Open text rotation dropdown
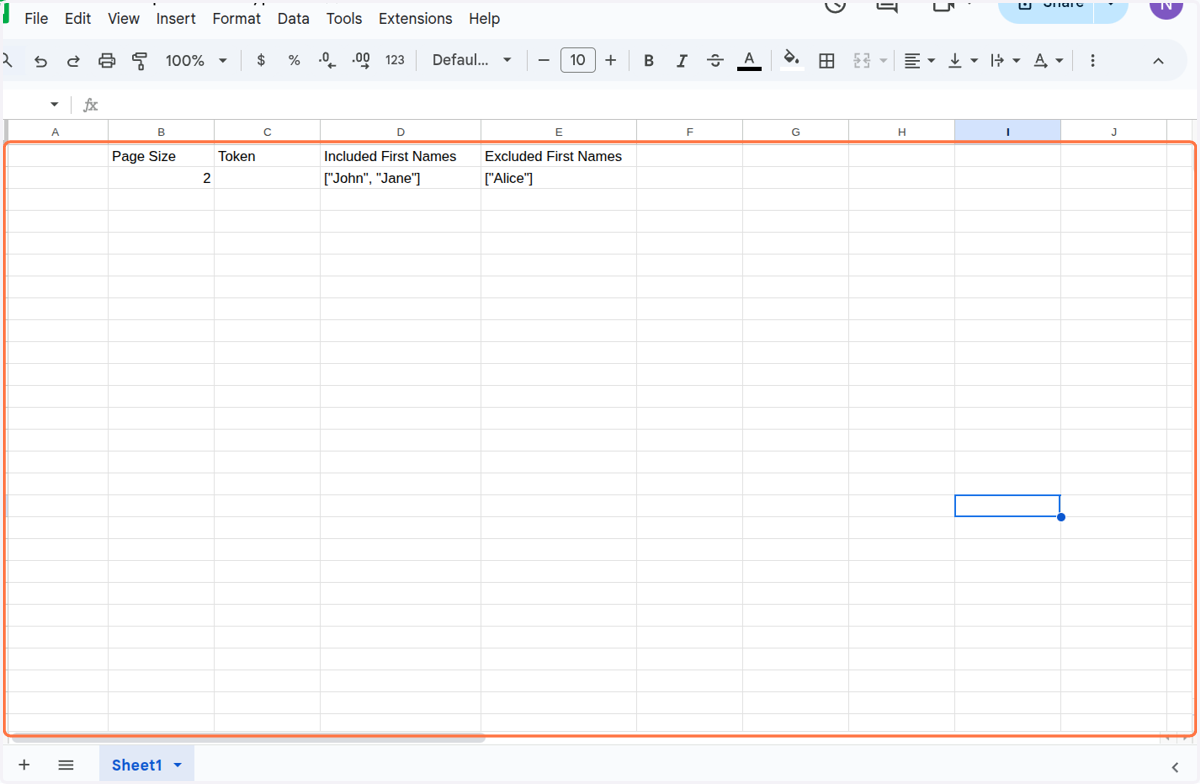1200x784 pixels. click(1048, 61)
